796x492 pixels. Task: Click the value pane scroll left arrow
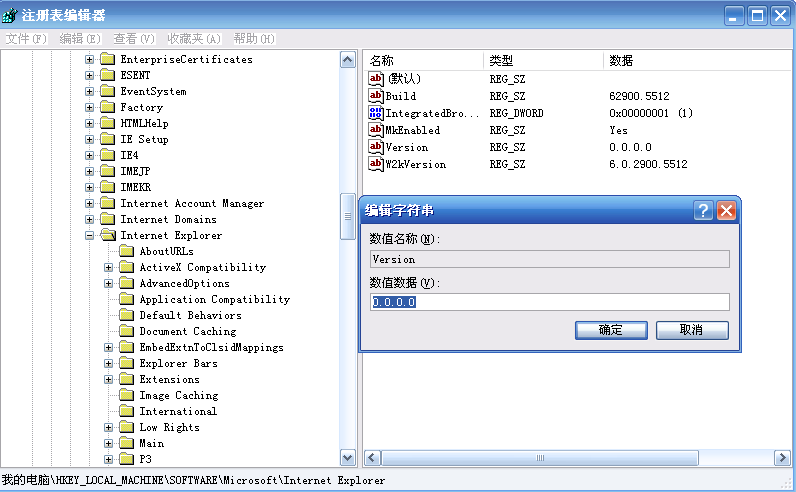[372, 458]
